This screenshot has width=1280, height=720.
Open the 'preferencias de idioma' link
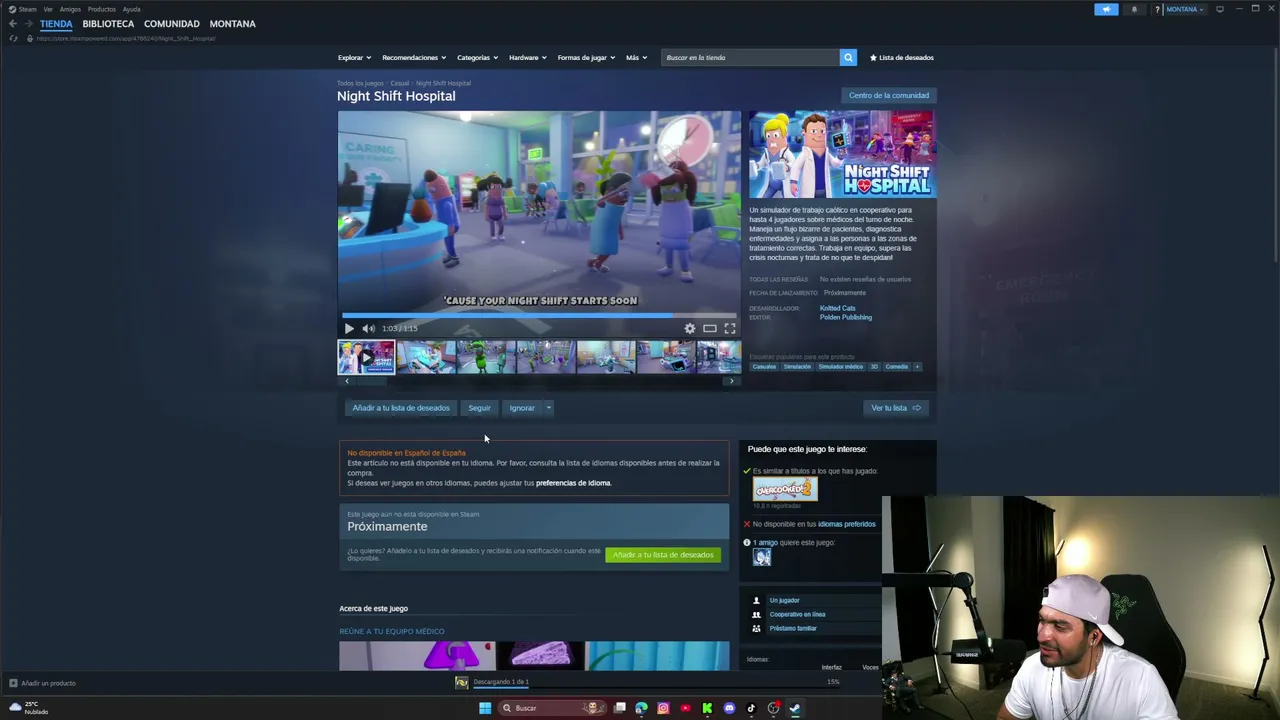(x=573, y=483)
